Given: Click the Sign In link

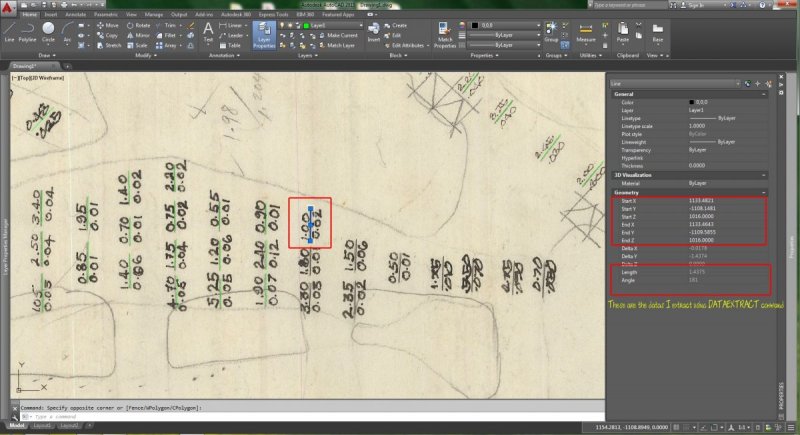Looking at the screenshot, I should [699, 5].
